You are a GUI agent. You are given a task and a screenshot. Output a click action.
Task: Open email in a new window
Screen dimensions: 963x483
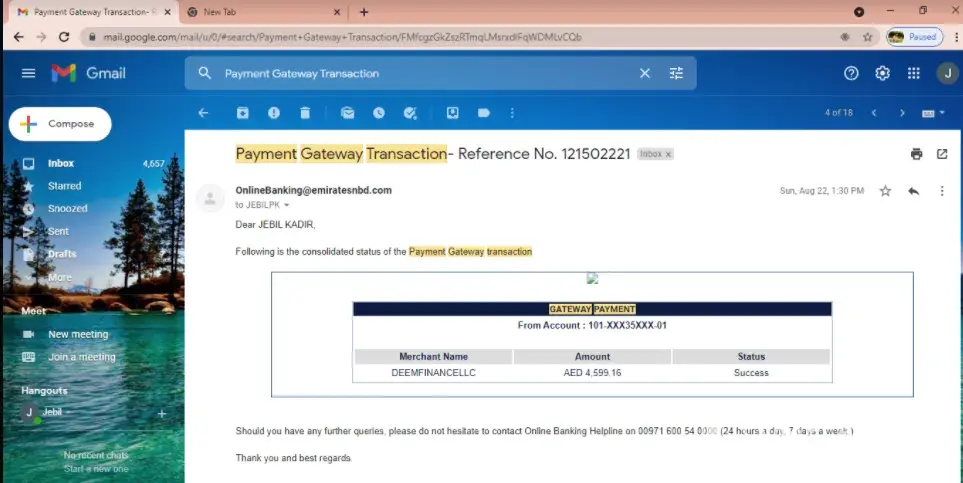tap(942, 154)
